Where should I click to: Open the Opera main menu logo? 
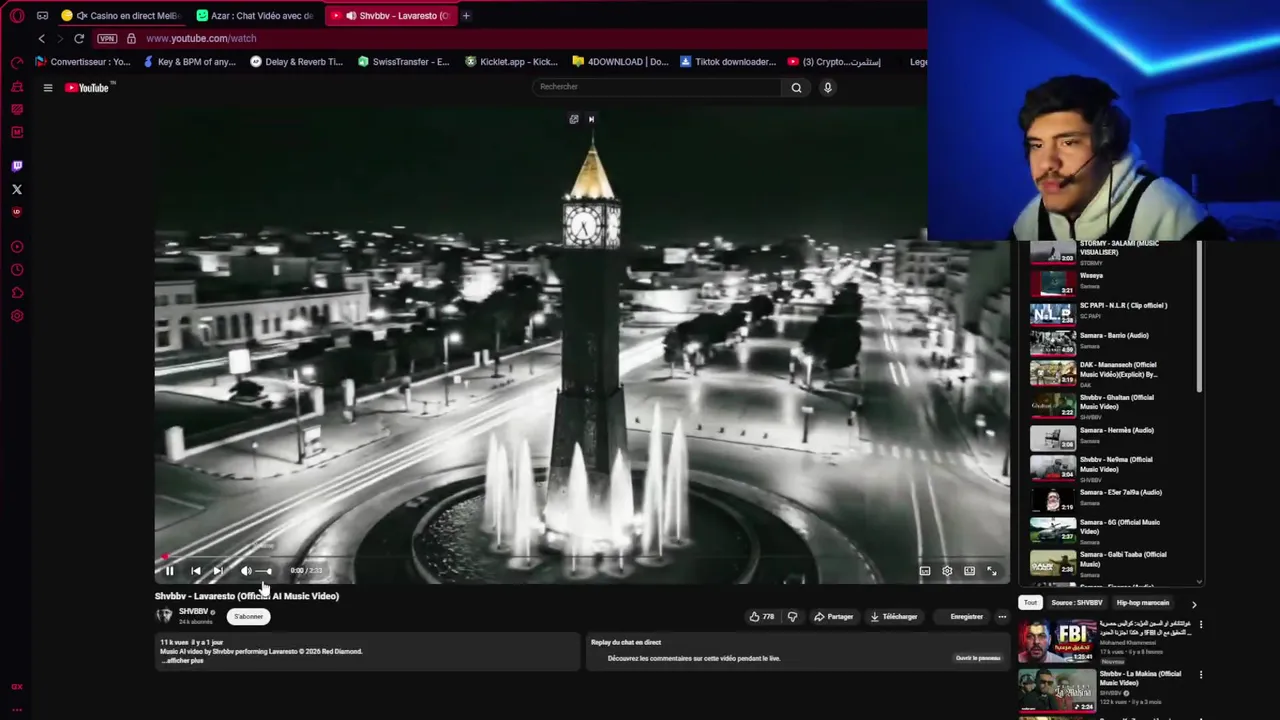tap(17, 15)
